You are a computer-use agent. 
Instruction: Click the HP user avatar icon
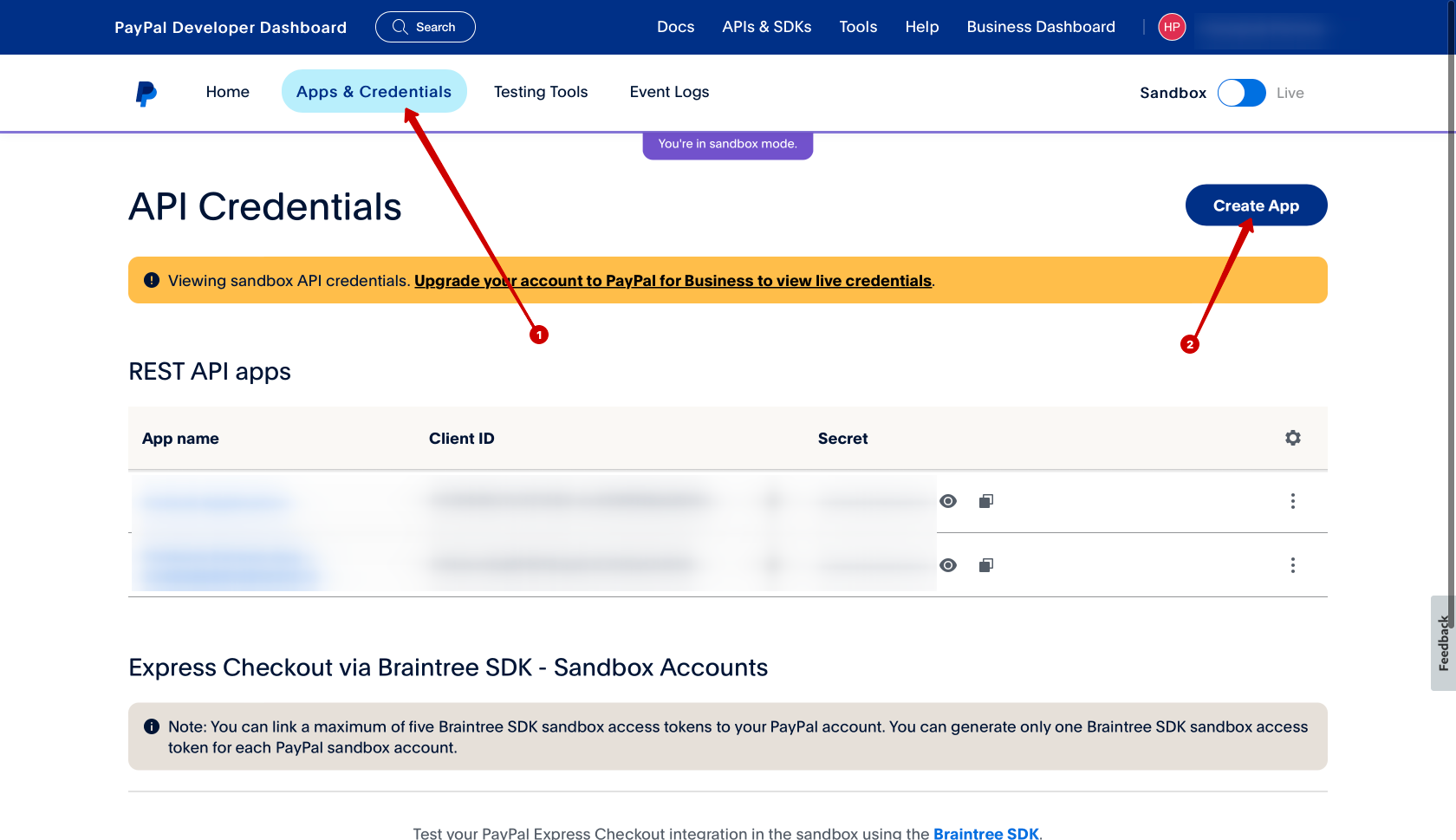(x=1172, y=27)
